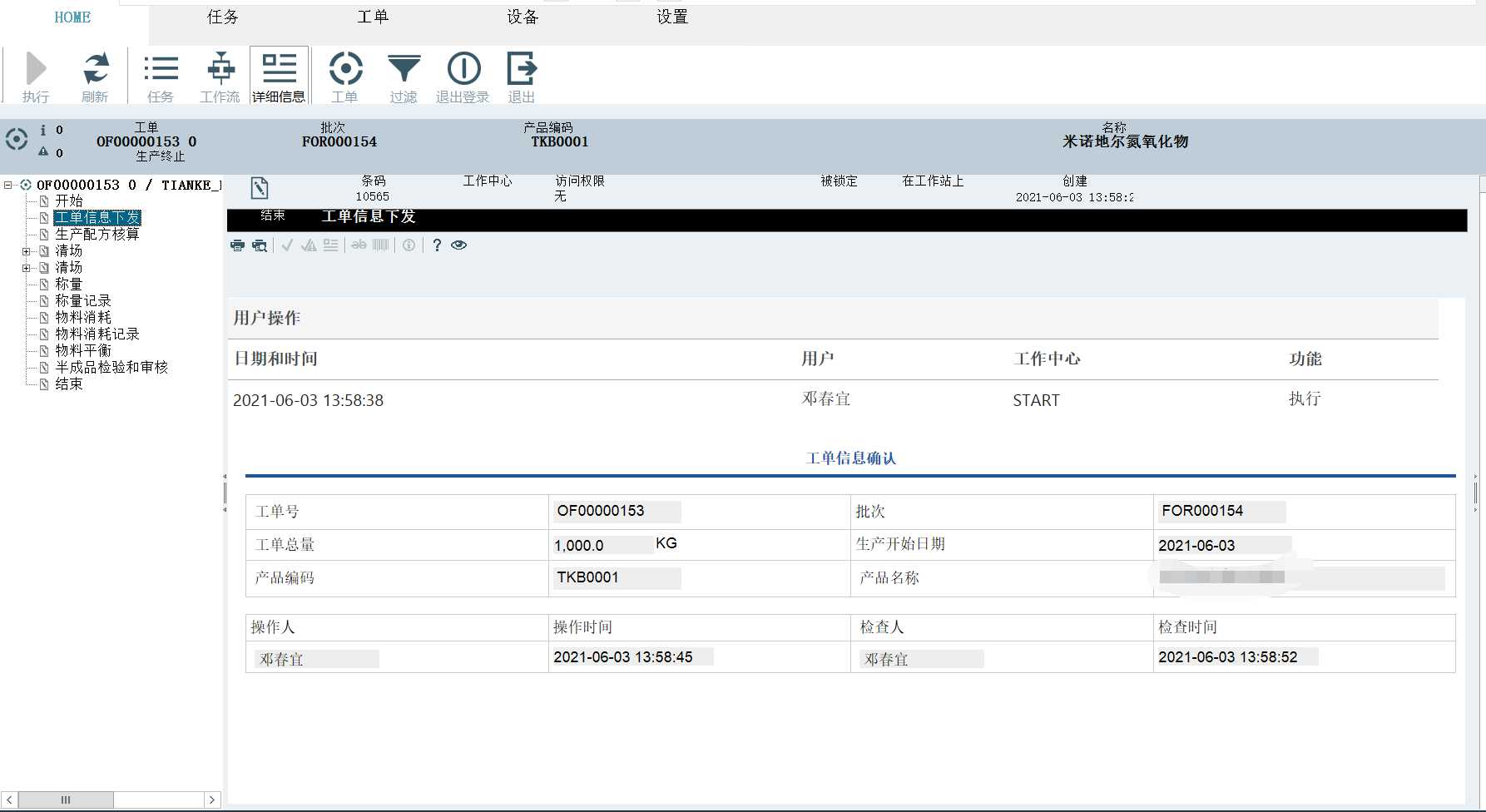Click the circle icon on tree root OF00000153

click(x=26, y=185)
